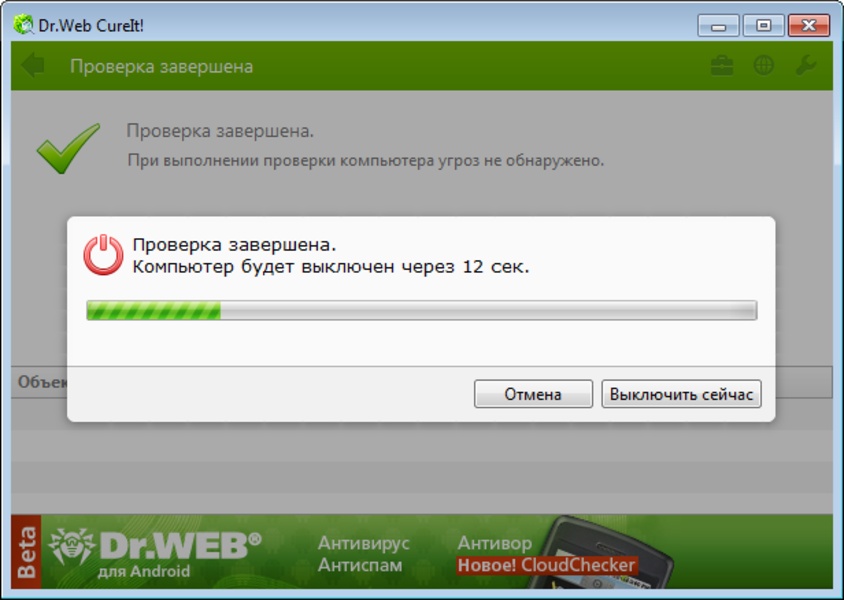844x600 pixels.
Task: Click the Beta label on banner
Action: [26, 552]
